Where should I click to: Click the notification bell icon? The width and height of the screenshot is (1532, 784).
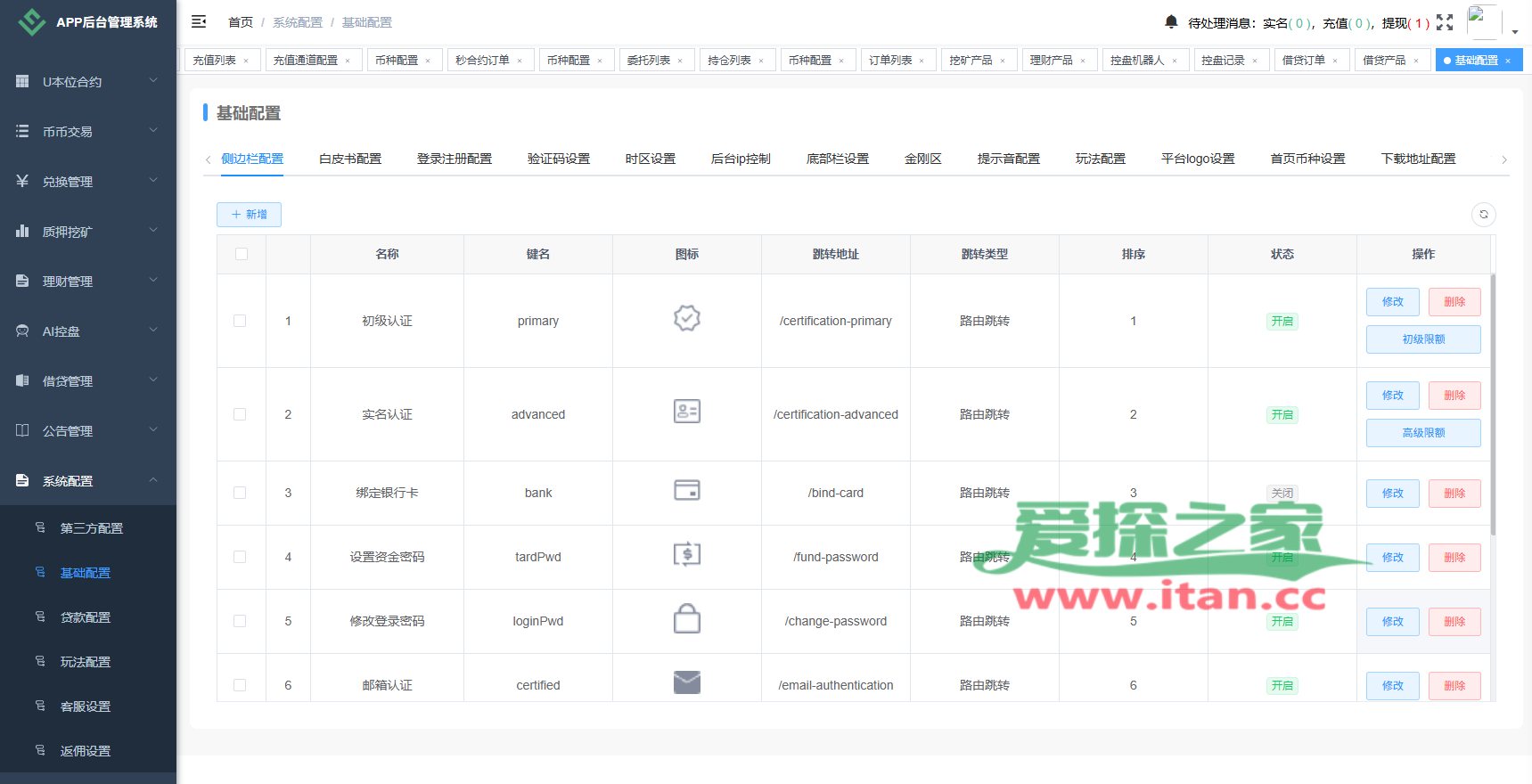click(x=1171, y=21)
